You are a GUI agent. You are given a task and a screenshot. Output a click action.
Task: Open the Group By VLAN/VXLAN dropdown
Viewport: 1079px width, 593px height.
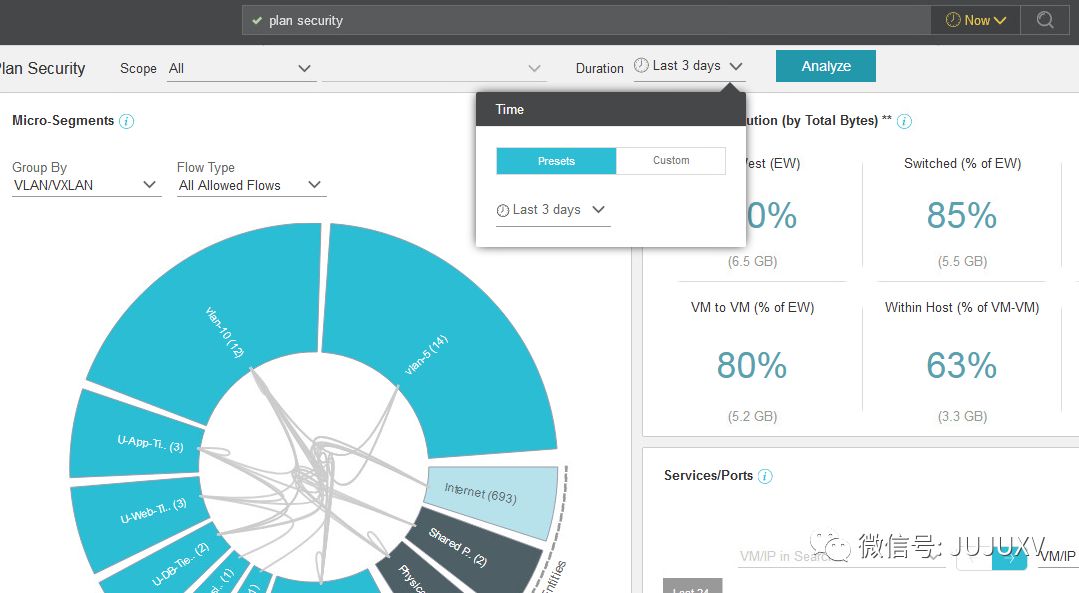click(x=86, y=185)
